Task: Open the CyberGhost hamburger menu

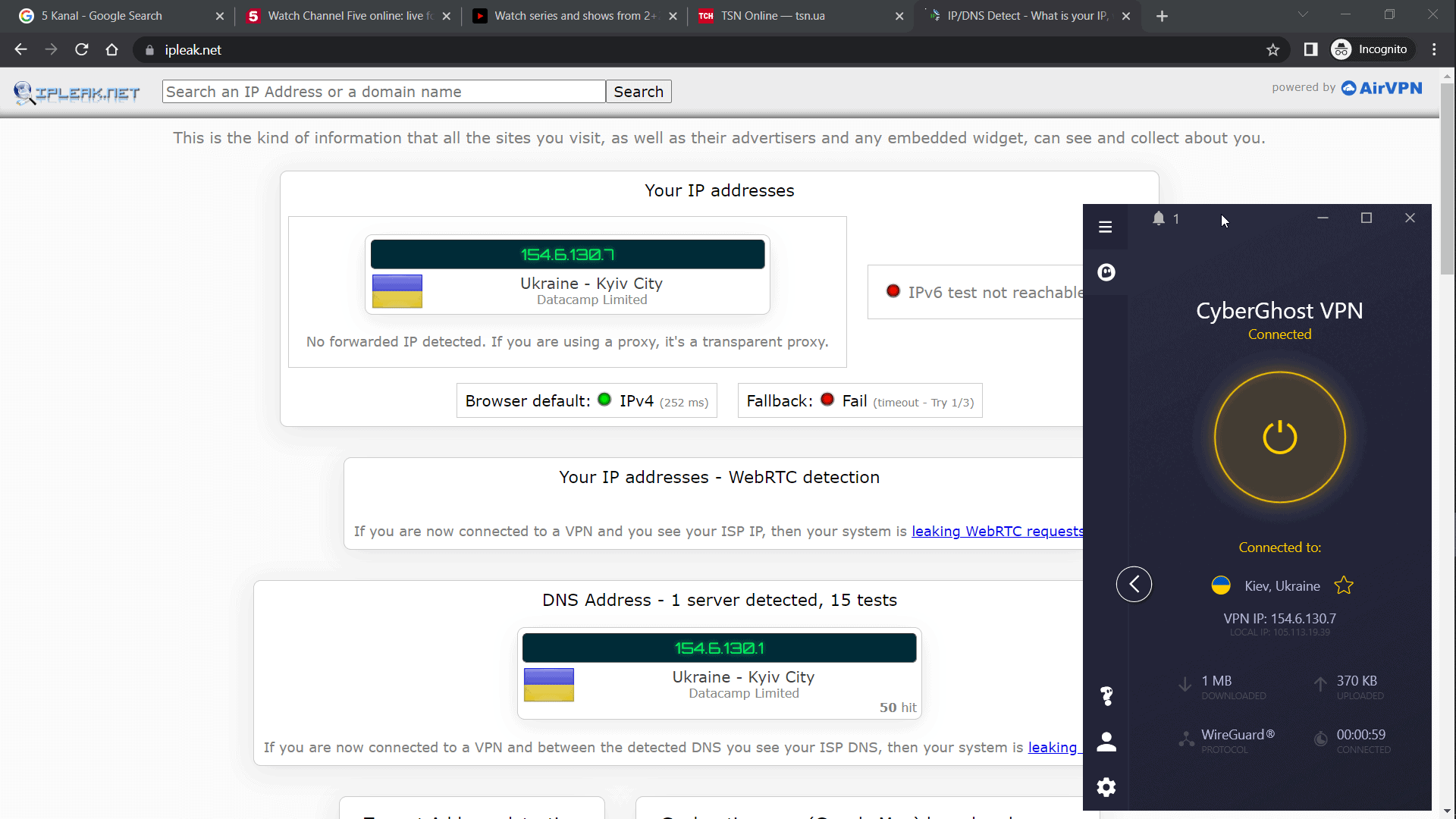Action: [1105, 227]
